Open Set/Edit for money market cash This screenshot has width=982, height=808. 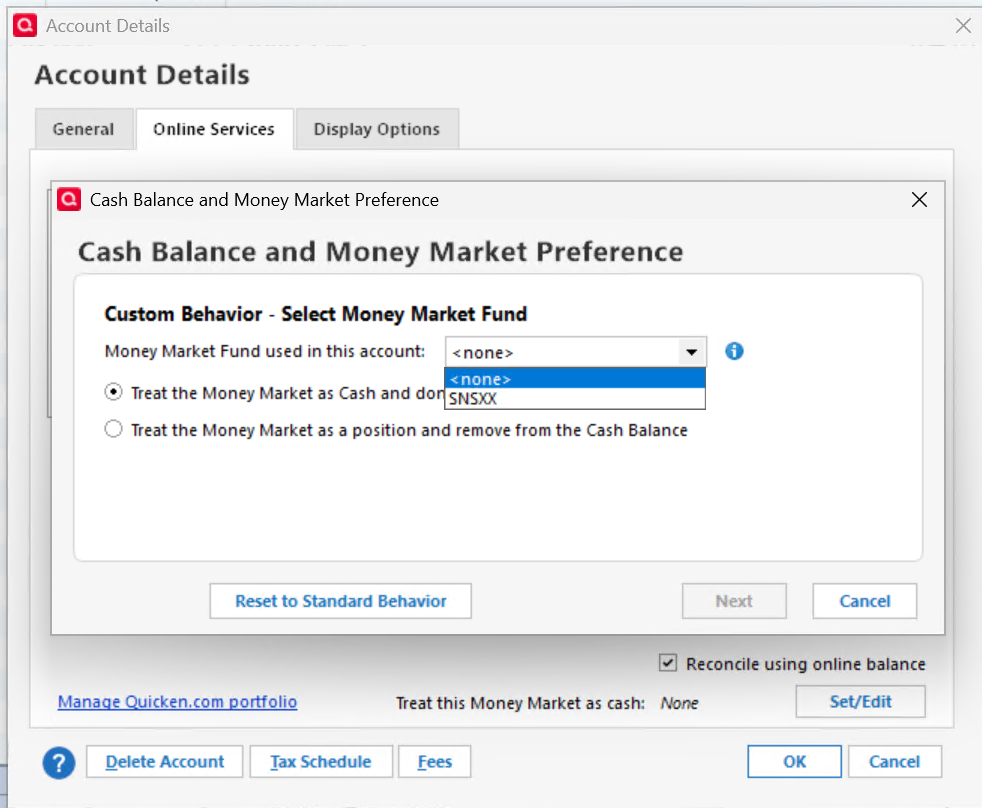[861, 702]
